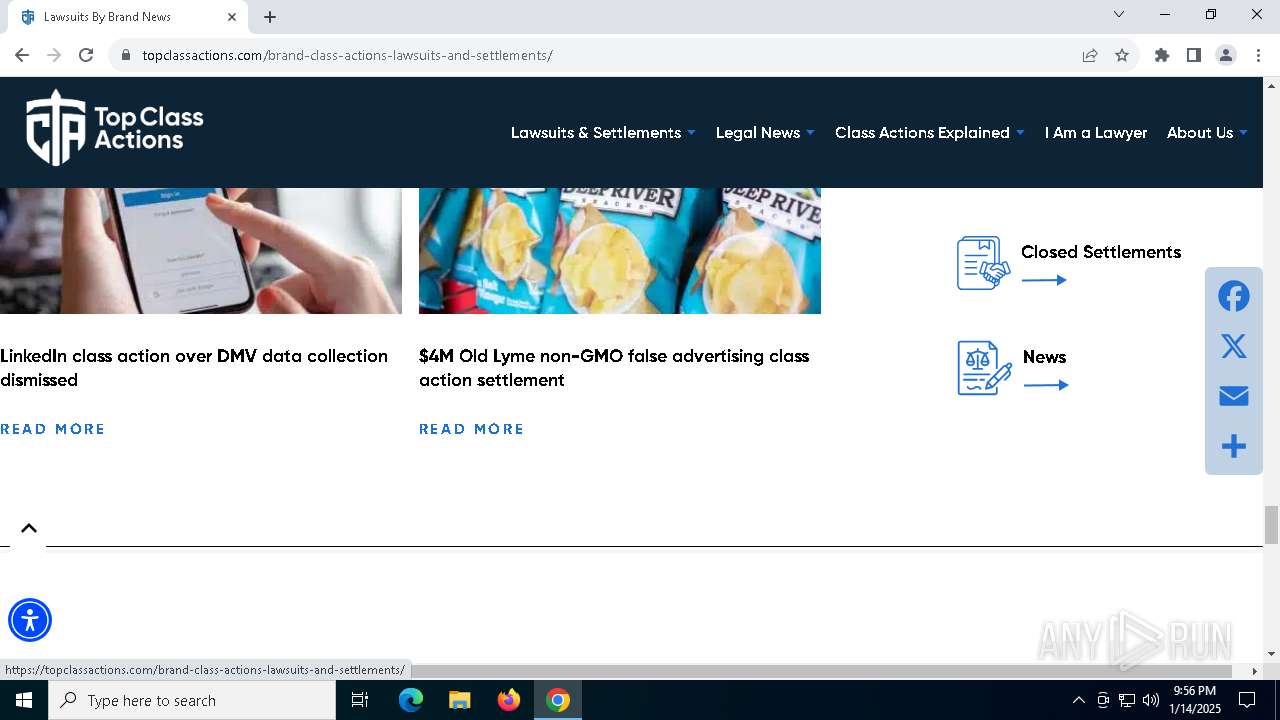Viewport: 1280px width, 720px height.
Task: Read more on Old Lyme settlement
Action: point(472,429)
